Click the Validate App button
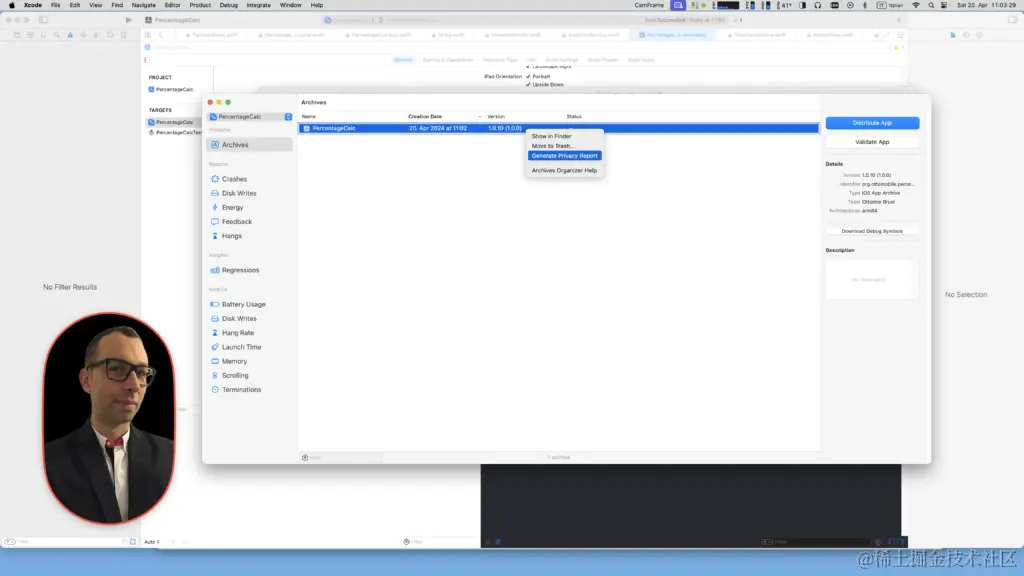The height and width of the screenshot is (576, 1024). [872, 142]
